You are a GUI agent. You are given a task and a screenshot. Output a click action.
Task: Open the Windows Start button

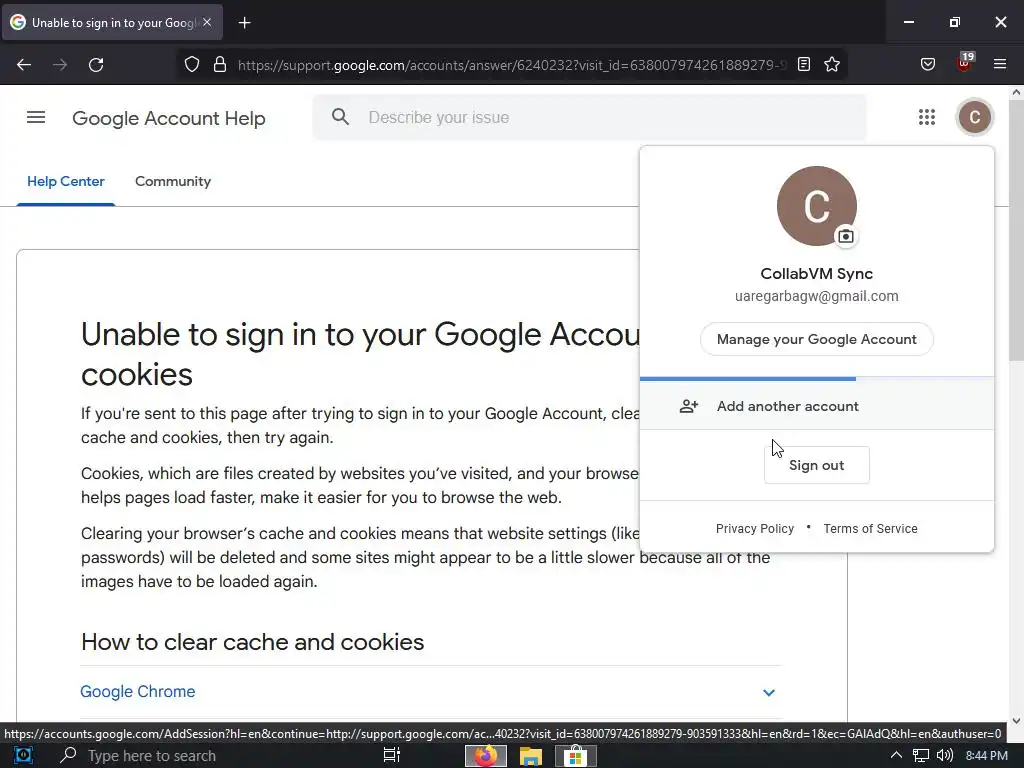click(24, 756)
